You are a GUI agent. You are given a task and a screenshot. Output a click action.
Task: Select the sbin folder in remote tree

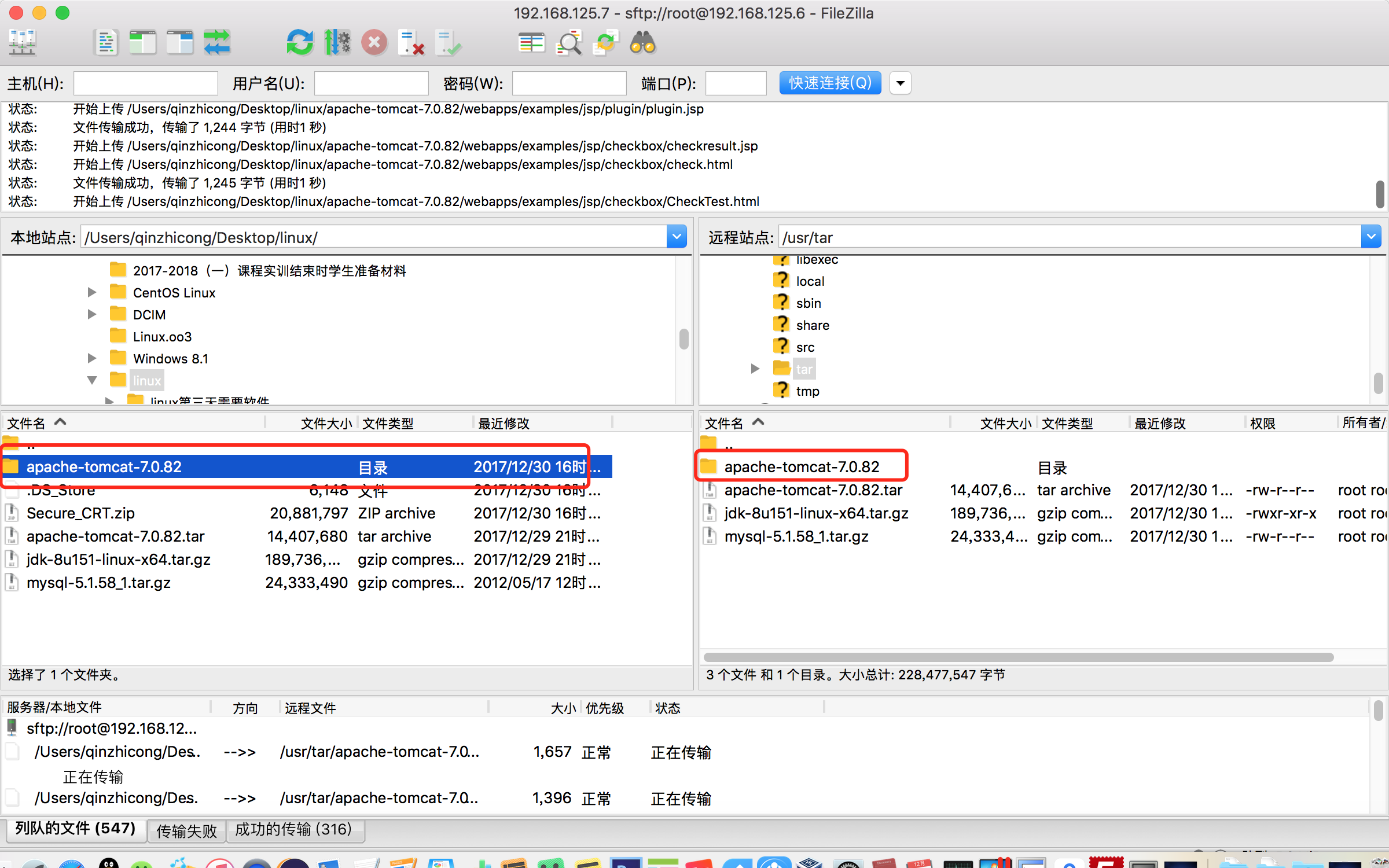808,303
